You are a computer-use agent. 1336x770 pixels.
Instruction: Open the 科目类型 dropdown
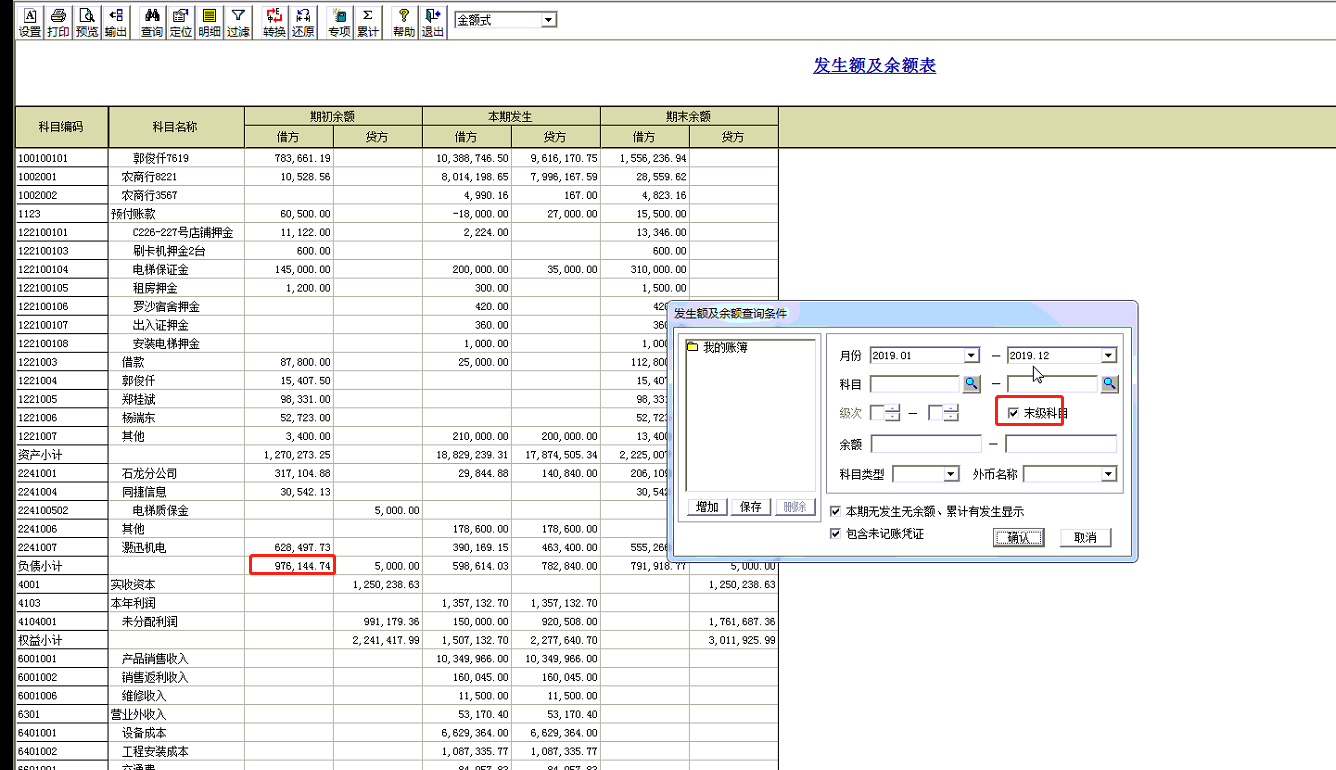coord(951,474)
